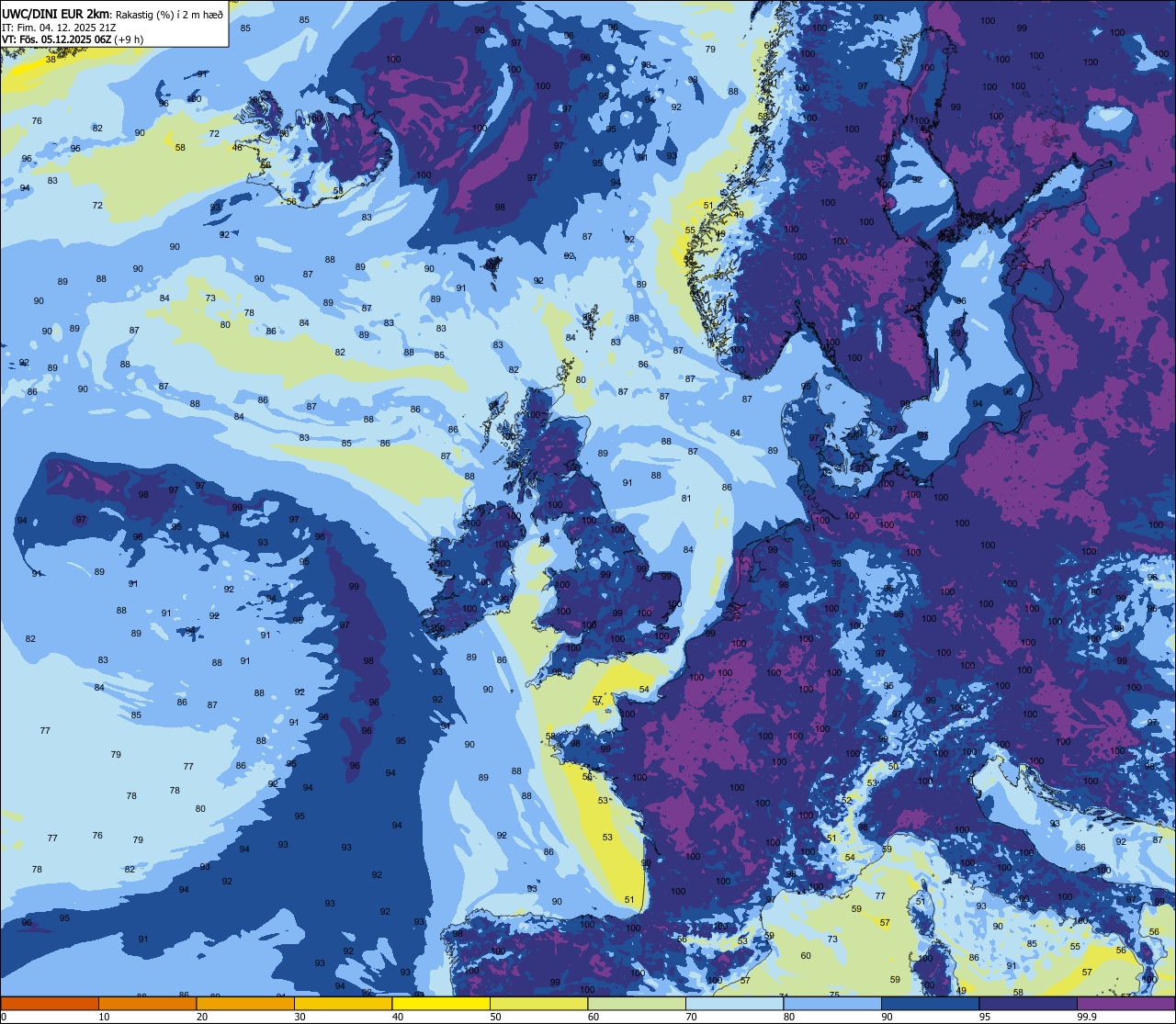Click the legend tick label 10

click(x=104, y=1017)
